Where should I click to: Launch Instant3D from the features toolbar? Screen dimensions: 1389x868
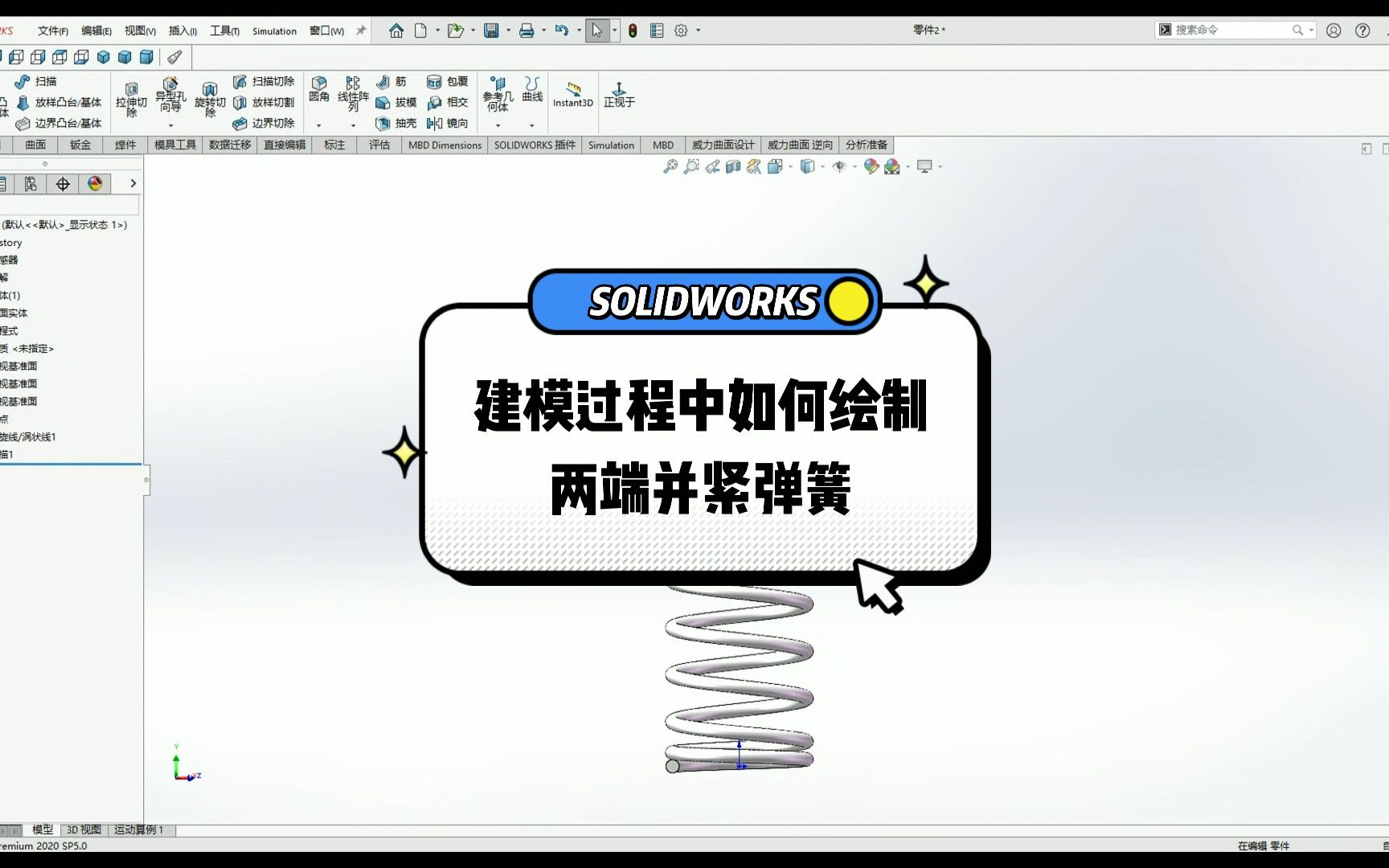pos(572,96)
